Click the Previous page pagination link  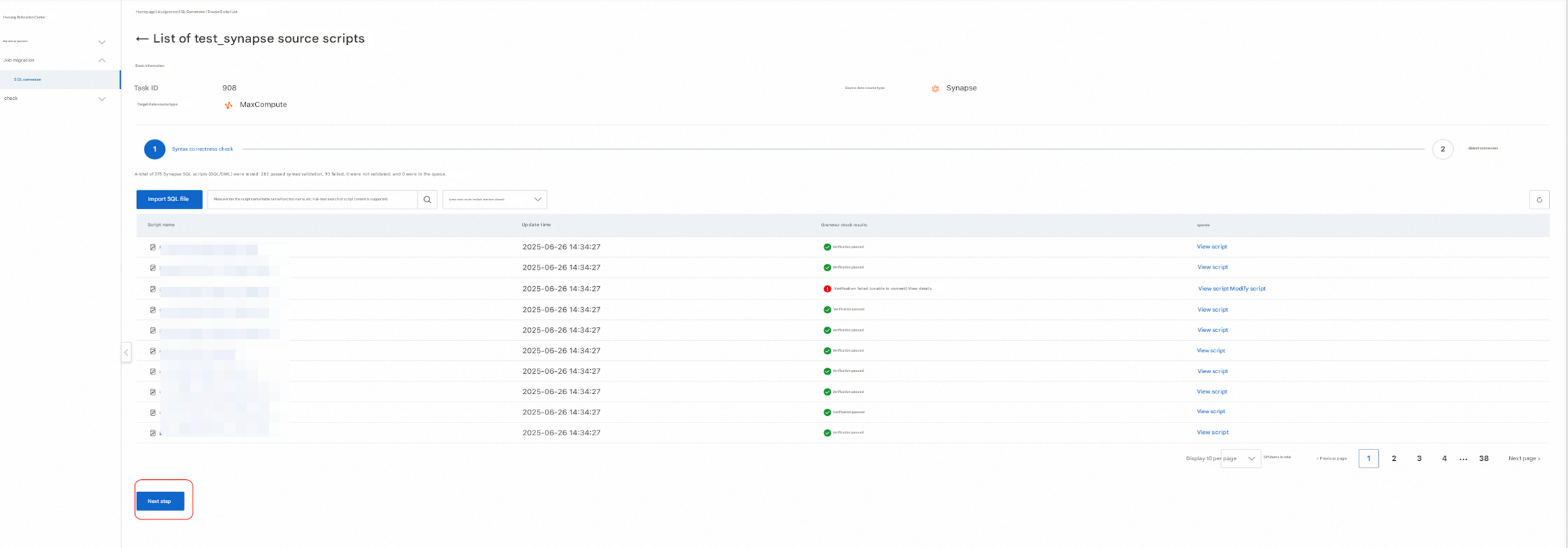(x=1331, y=459)
